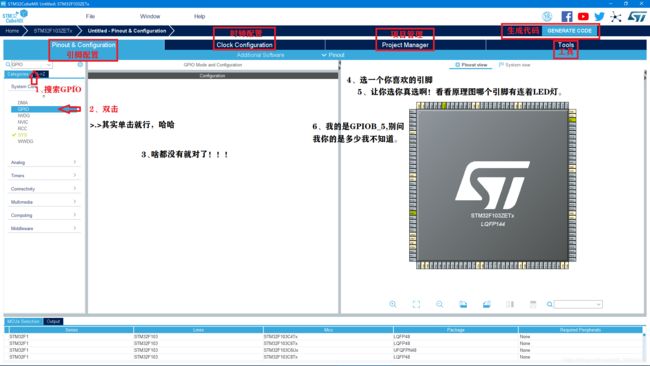Open the Help menu
The height and width of the screenshot is (366, 650).
(x=199, y=17)
